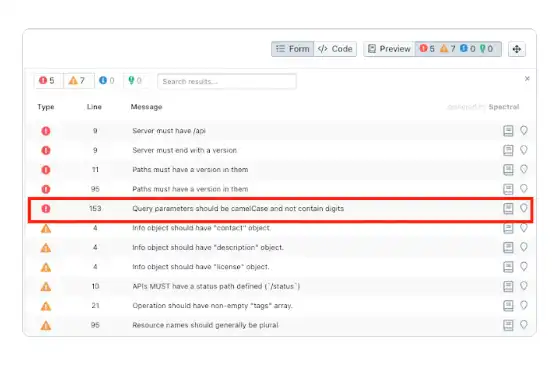The width and height of the screenshot is (554, 382).
Task: Select message "Server must end with a version"
Action: click(184, 150)
